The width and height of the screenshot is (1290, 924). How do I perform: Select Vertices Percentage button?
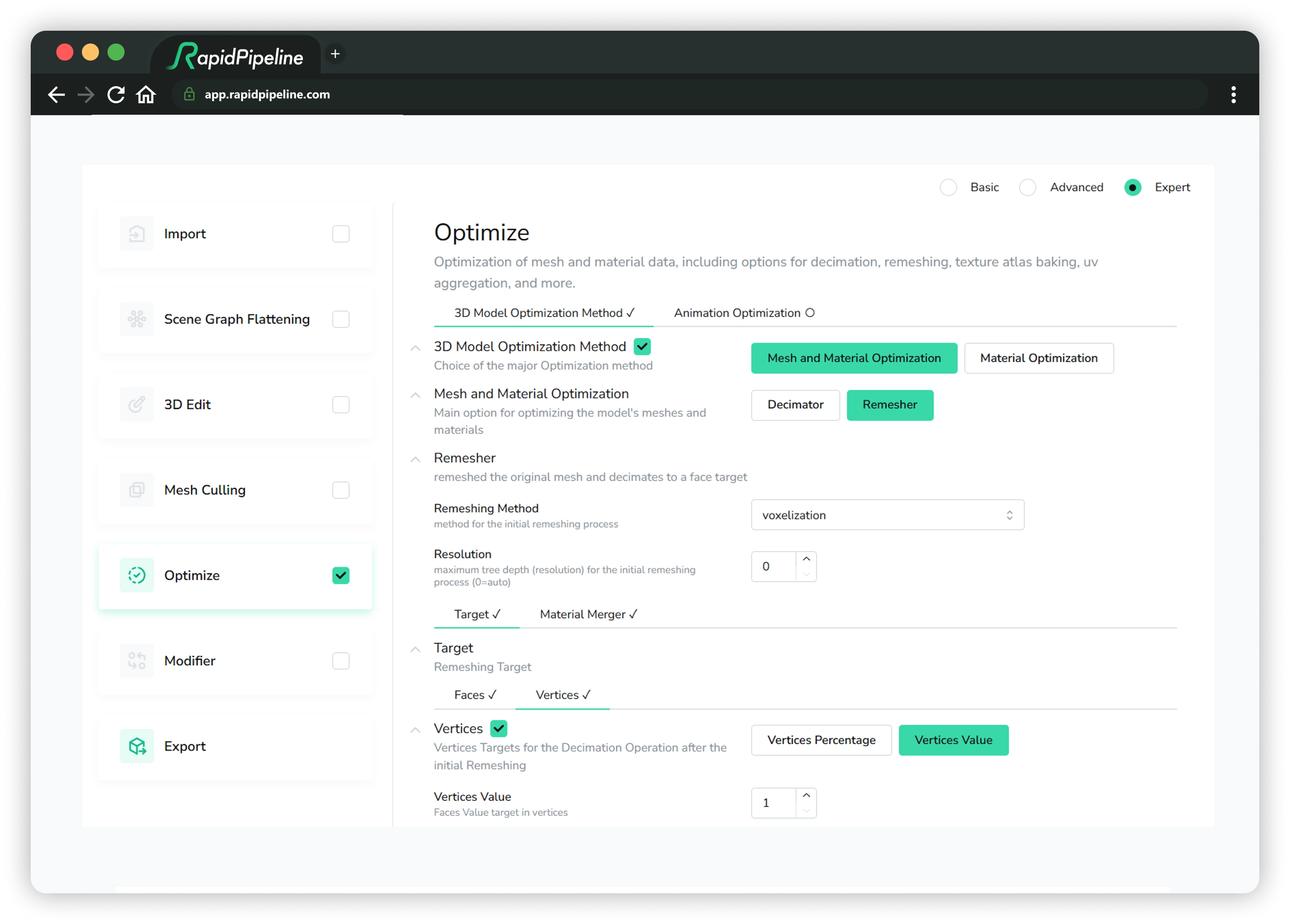tap(821, 740)
